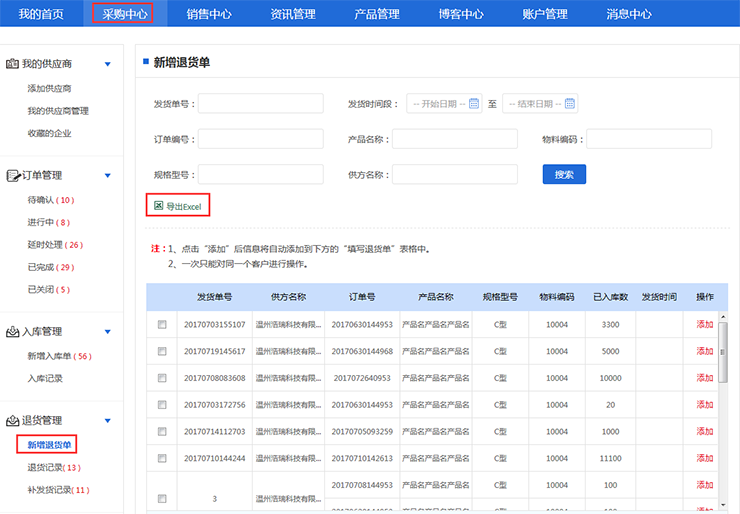Open the 添加供应商 sidebar link

pyautogui.click(x=49, y=88)
